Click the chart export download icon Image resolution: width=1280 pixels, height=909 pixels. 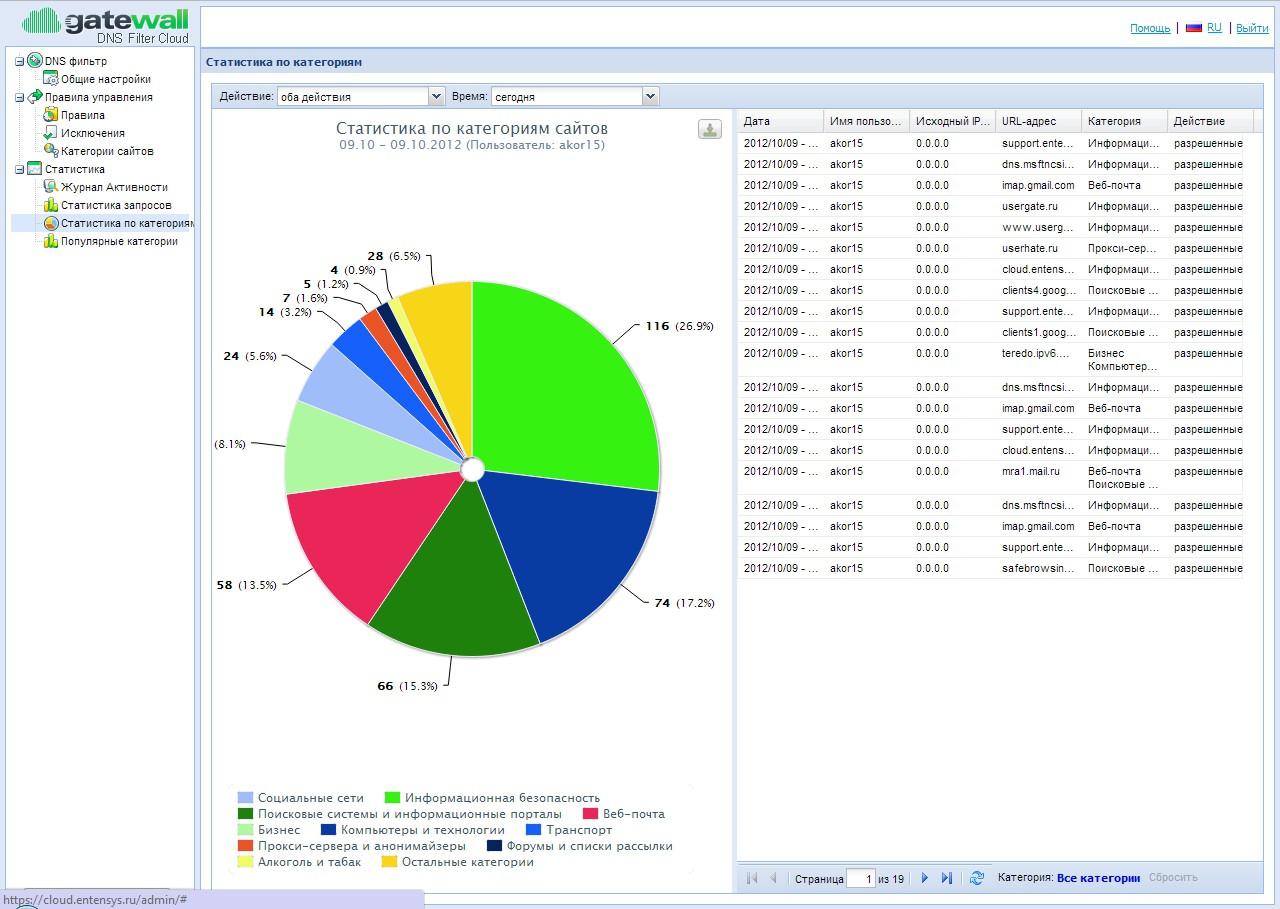(x=709, y=129)
